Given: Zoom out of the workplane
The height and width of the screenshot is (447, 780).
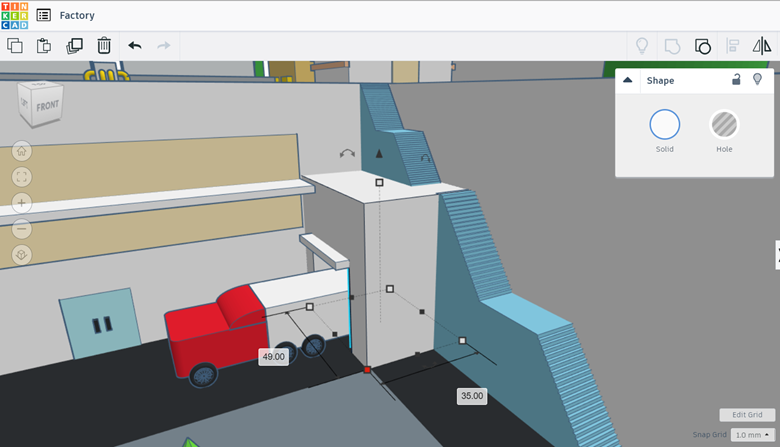Looking at the screenshot, I should tap(21, 229).
